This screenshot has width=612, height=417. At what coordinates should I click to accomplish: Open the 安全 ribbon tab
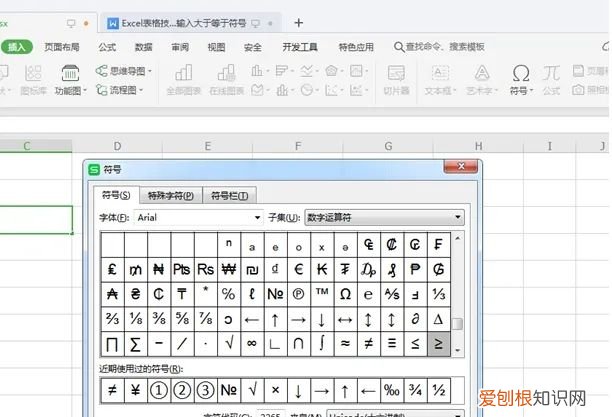coord(253,47)
